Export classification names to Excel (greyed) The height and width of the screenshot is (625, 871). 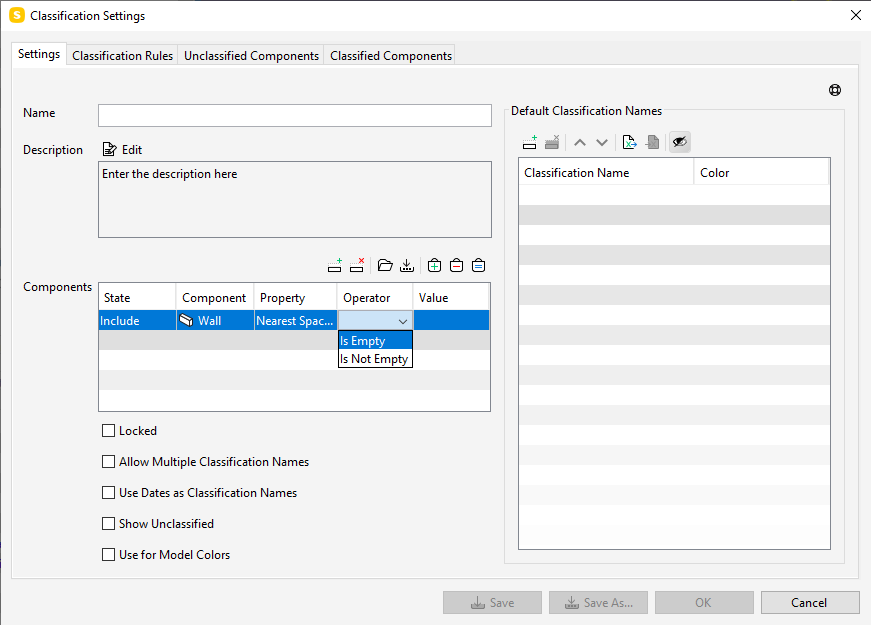coord(653,142)
